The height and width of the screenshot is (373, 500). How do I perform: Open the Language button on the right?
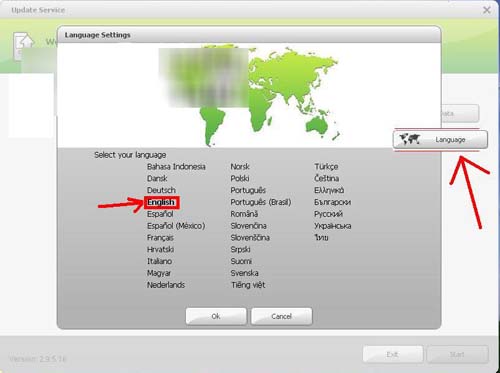pos(440,139)
